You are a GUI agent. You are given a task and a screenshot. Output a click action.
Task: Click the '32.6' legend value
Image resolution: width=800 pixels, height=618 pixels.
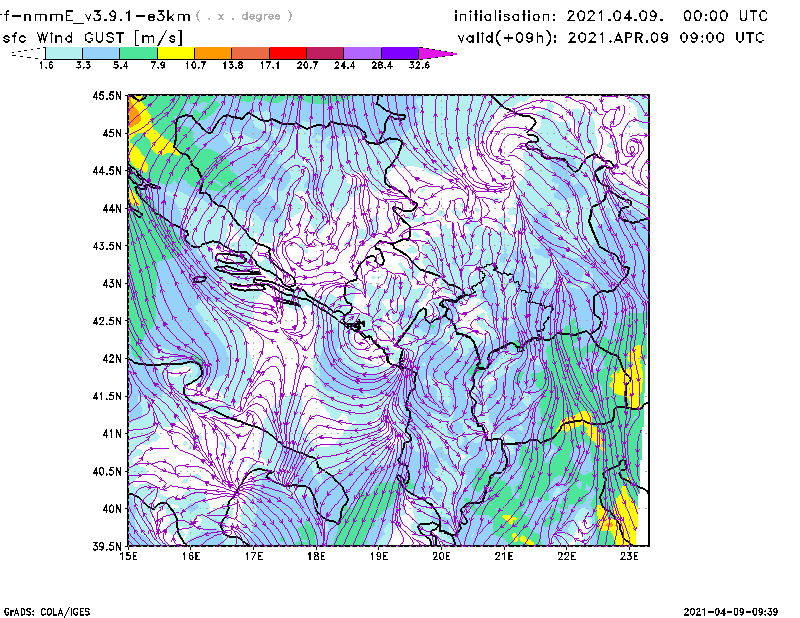(x=419, y=65)
